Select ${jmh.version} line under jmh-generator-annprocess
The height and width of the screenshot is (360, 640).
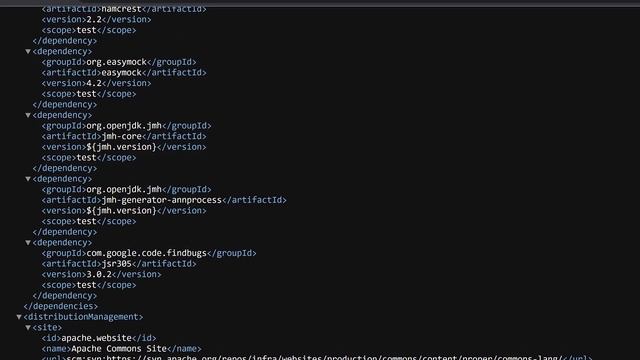point(124,211)
